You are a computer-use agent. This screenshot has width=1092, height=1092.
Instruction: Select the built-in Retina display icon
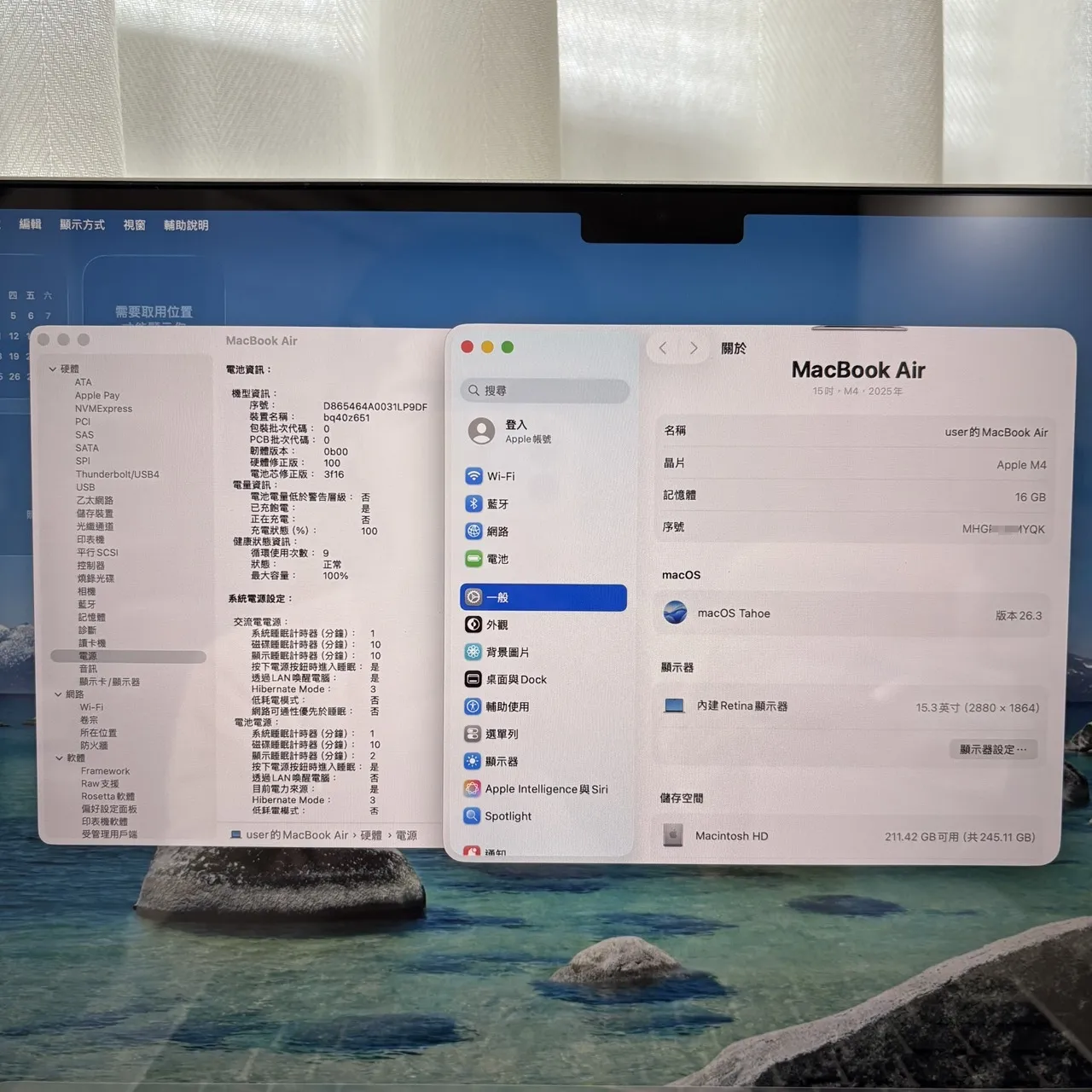point(674,706)
